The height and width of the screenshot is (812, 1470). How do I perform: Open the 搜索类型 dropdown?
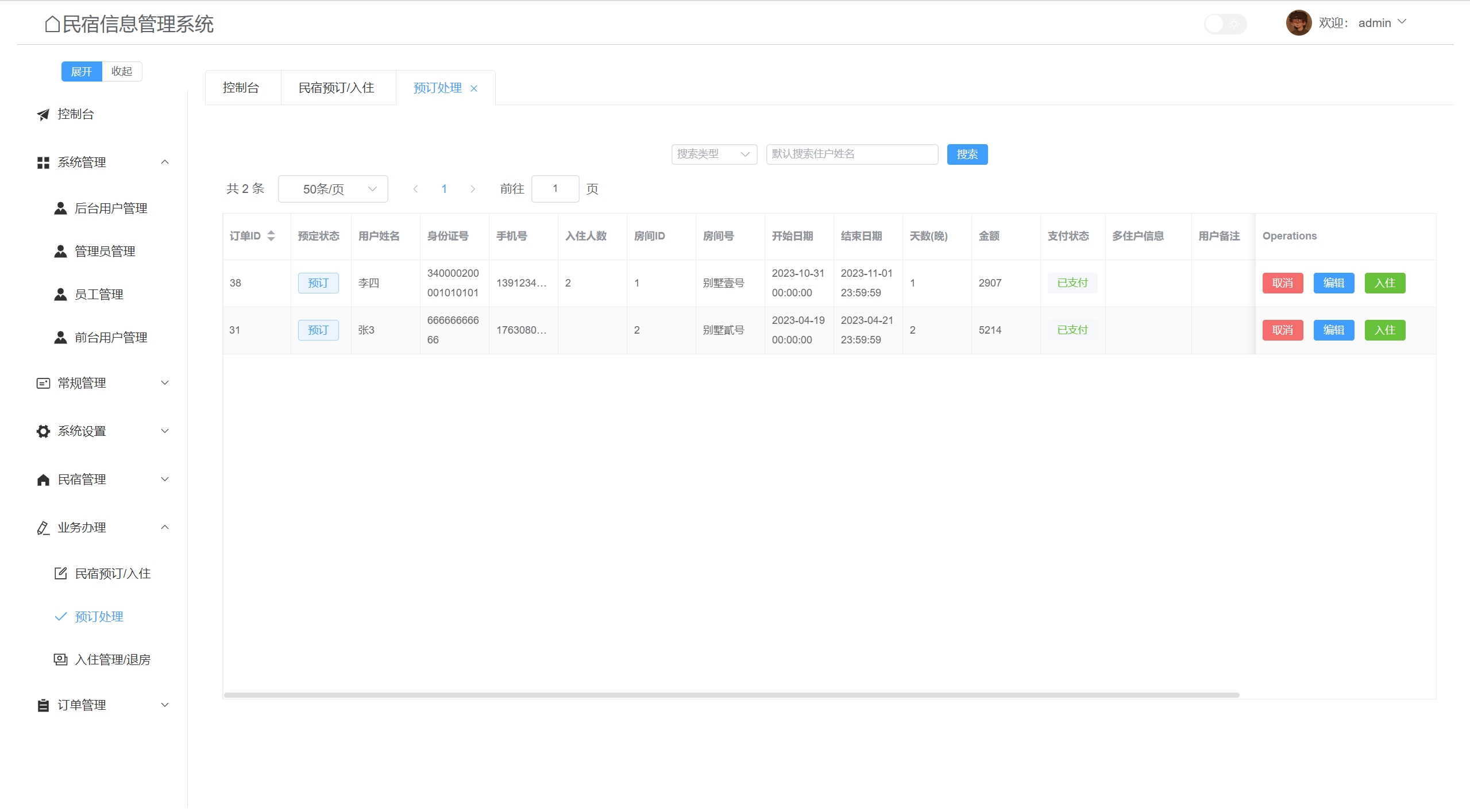713,154
